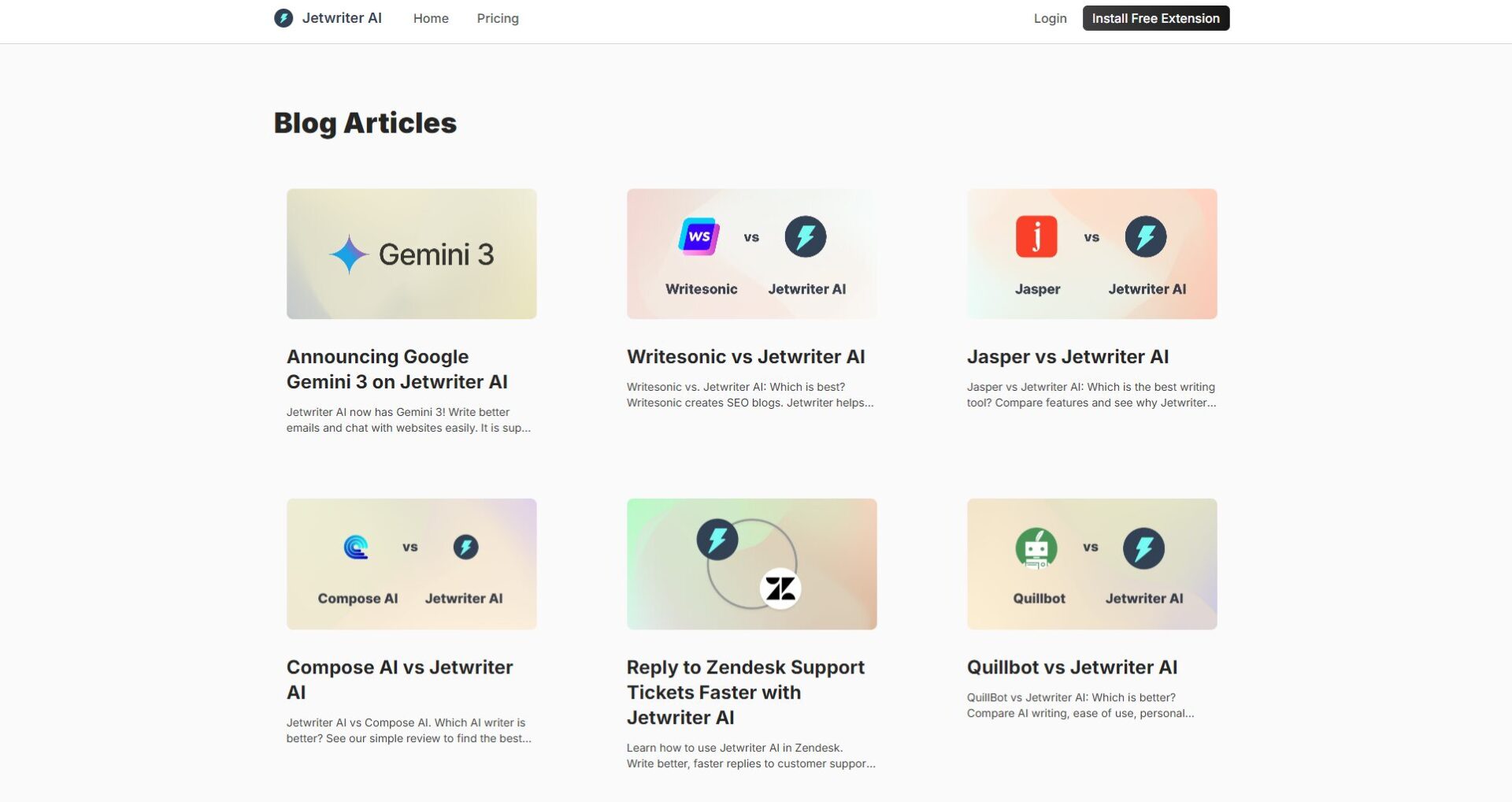Click the green Quillbot robot icon

tap(1036, 548)
